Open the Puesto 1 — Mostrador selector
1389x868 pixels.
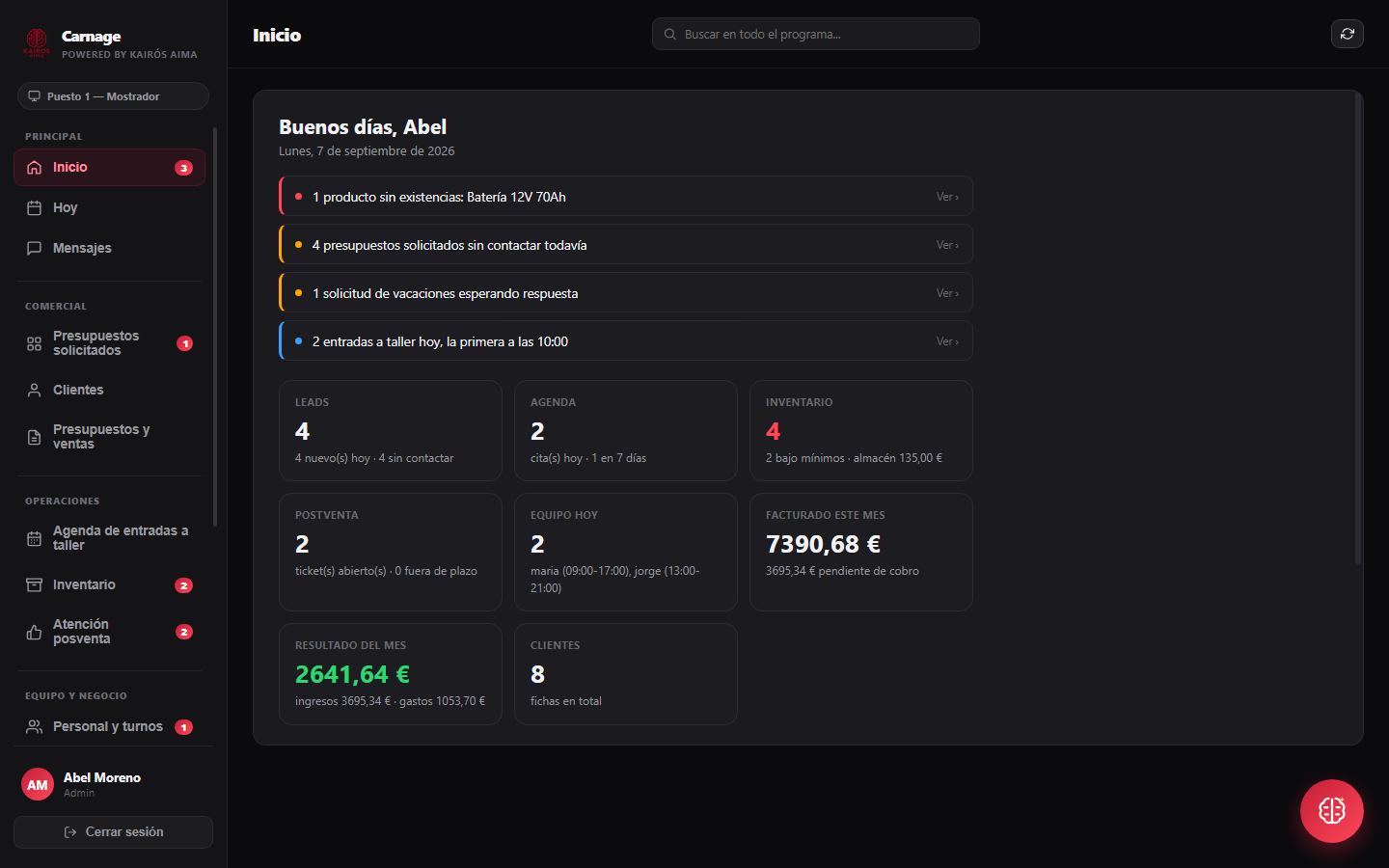[x=113, y=96]
